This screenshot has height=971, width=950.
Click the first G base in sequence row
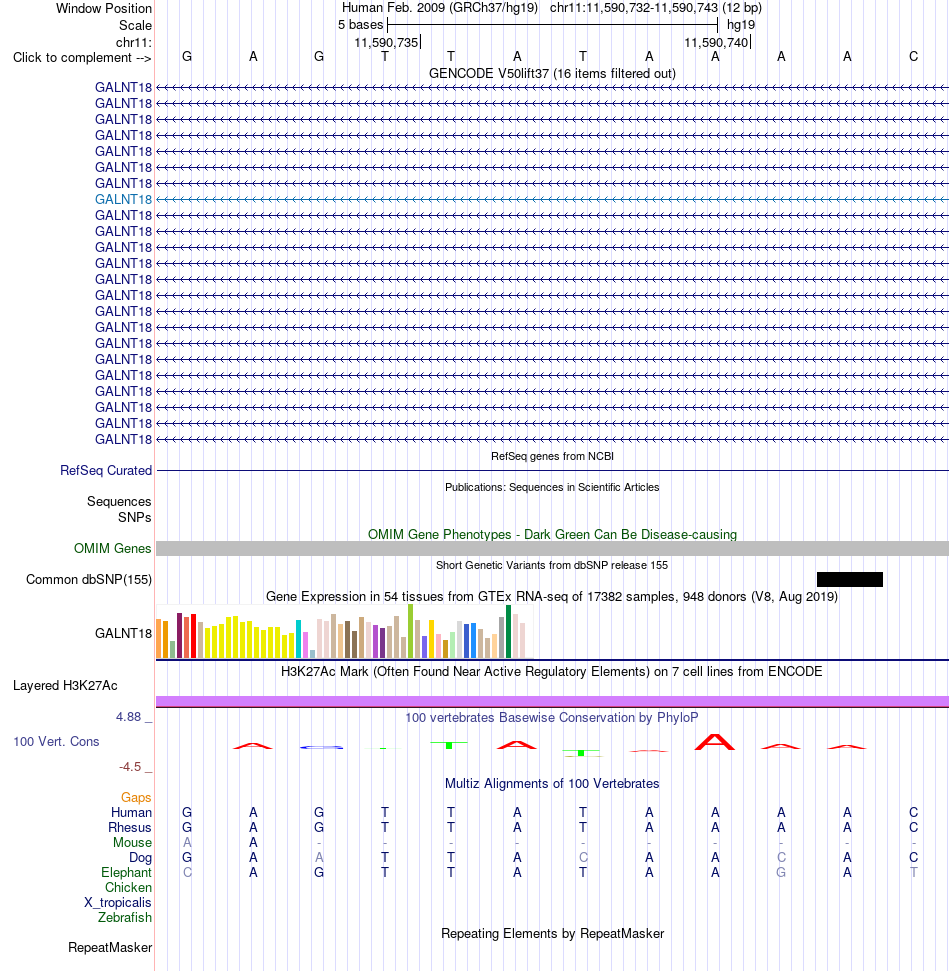click(187, 56)
